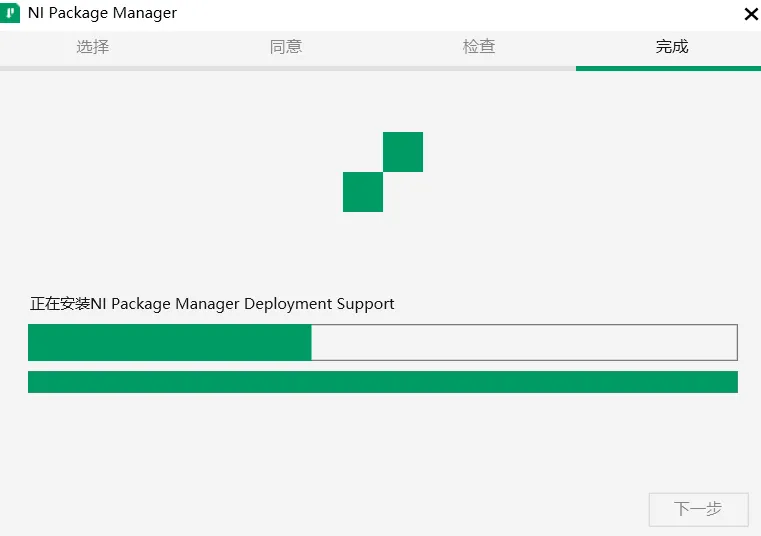
Task: Click the lower green square of loading animation
Action: [363, 192]
